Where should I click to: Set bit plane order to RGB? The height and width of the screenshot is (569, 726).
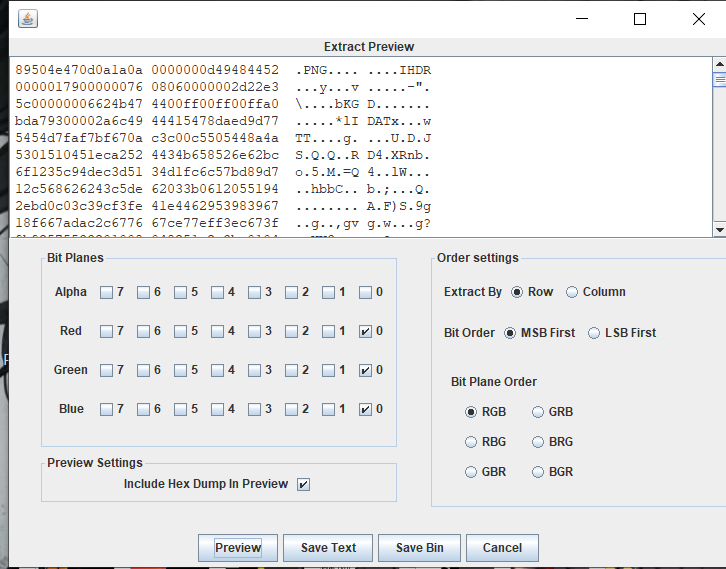tap(471, 412)
